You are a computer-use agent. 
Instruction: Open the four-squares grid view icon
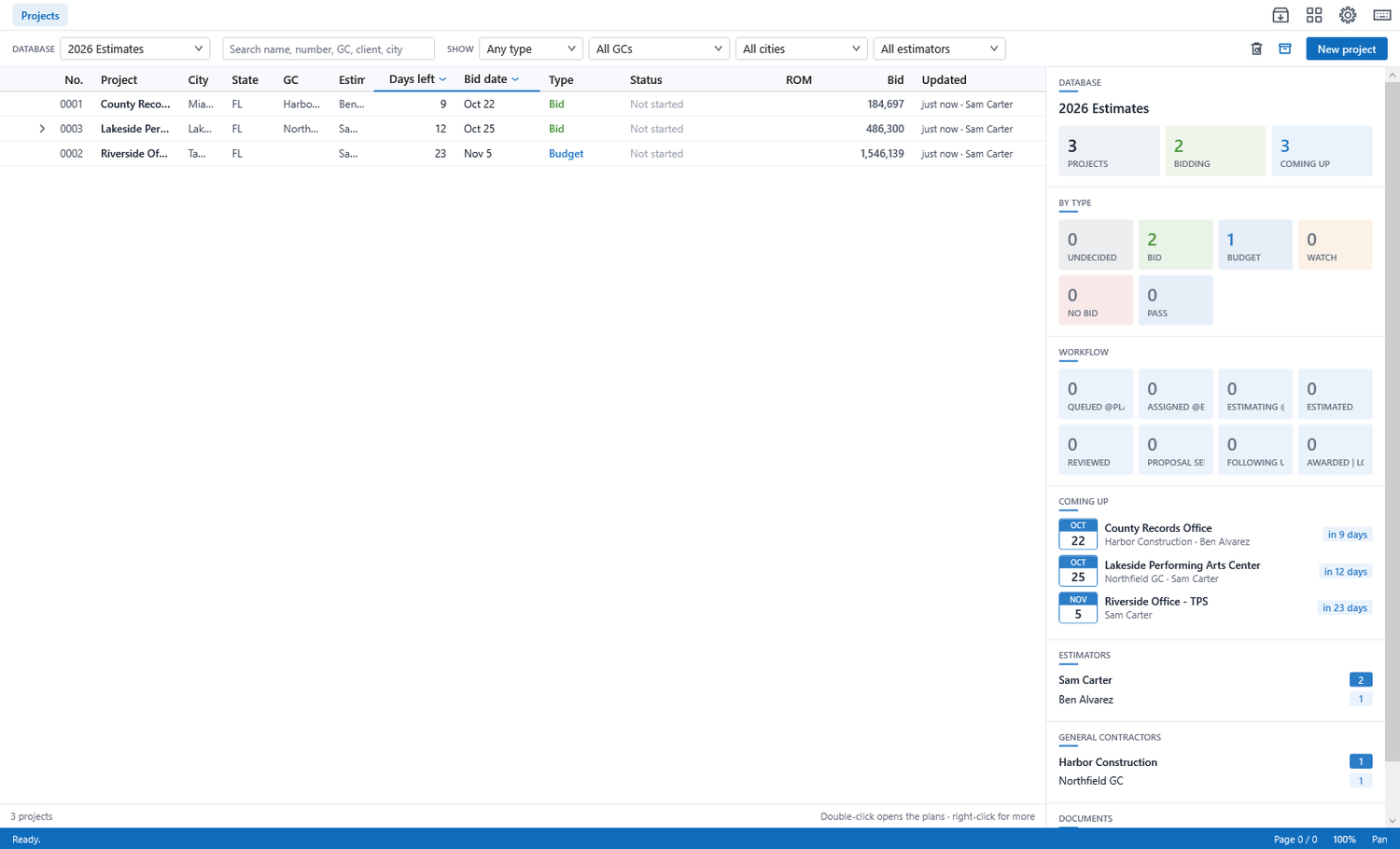click(1314, 15)
